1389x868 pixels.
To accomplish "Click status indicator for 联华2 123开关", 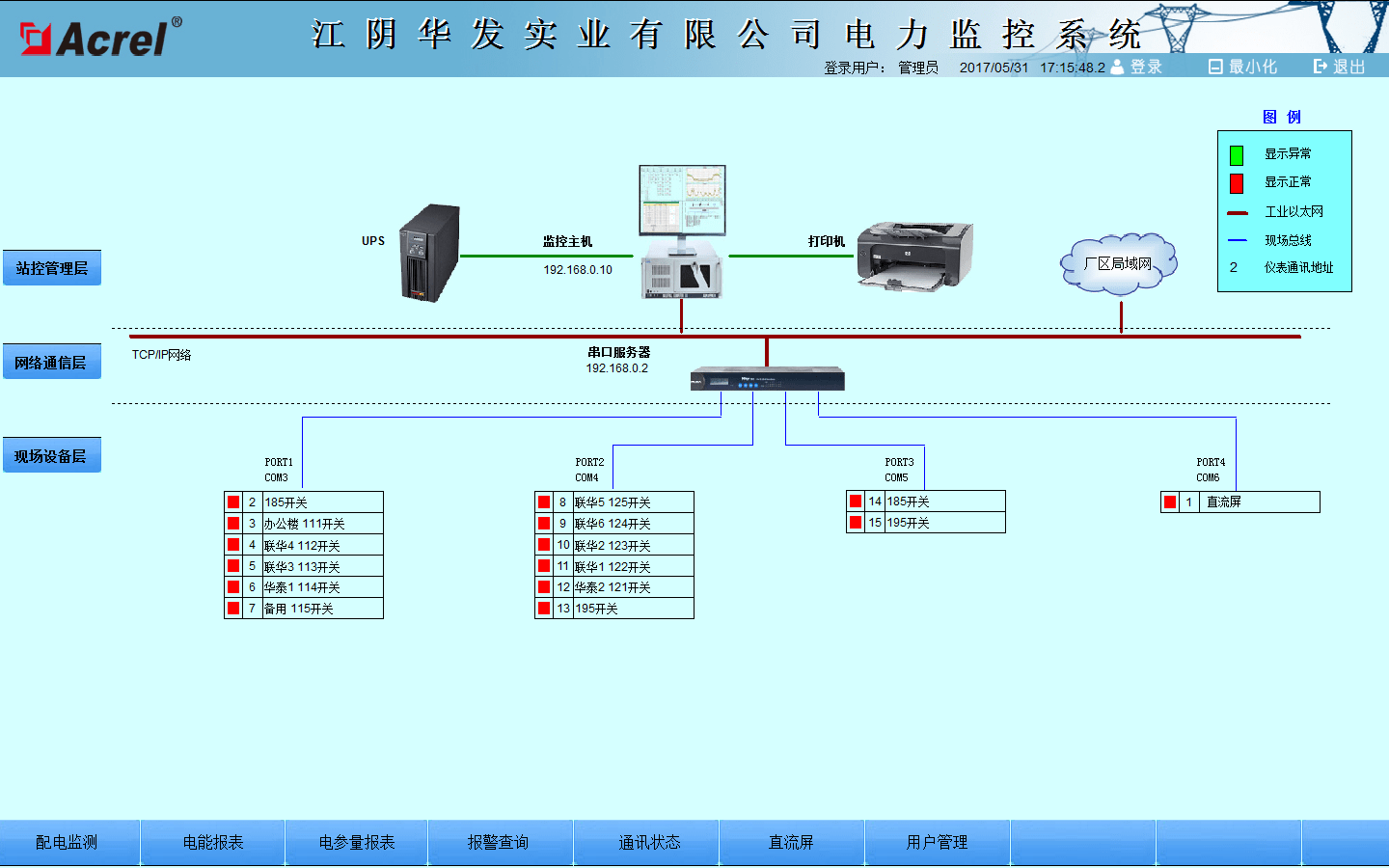I will (544, 545).
